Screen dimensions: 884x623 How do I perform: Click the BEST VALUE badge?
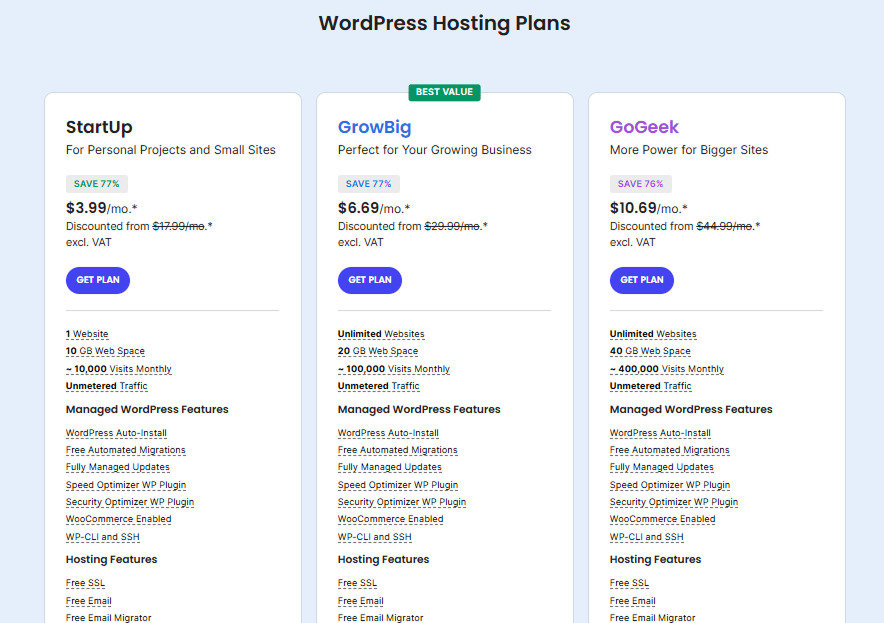(444, 92)
